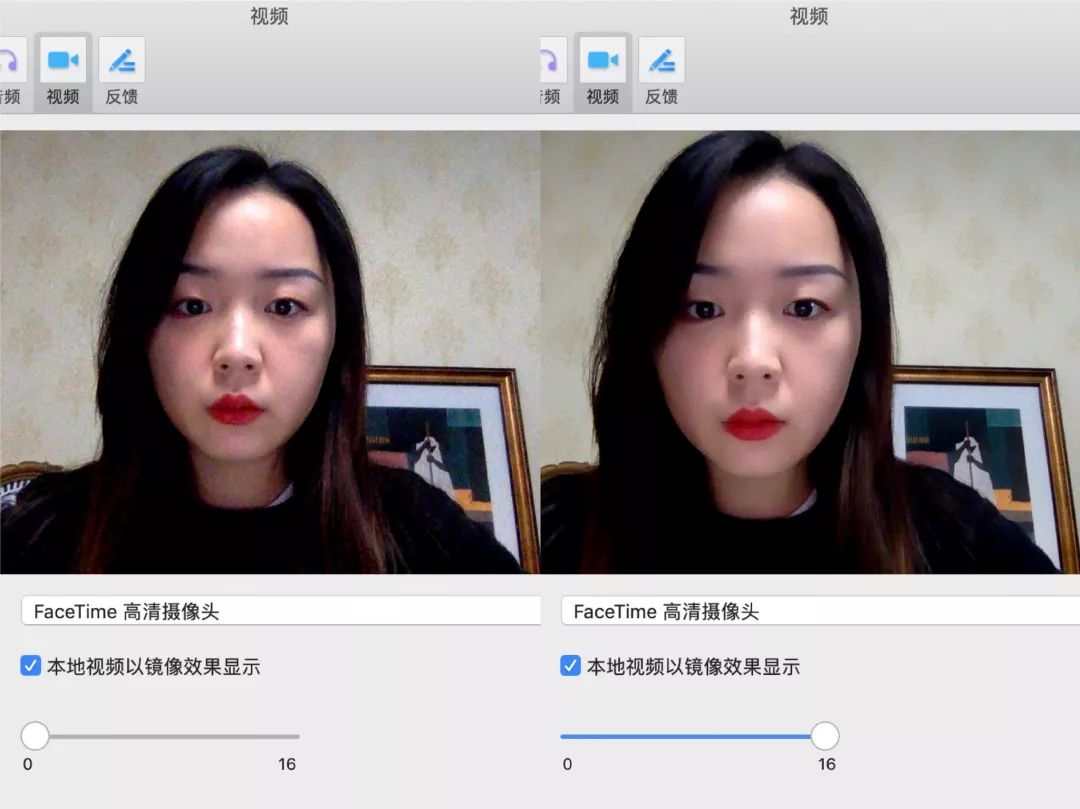Open Feedback tab in left window toolbar
This screenshot has height=809, width=1080.
[x=122, y=72]
